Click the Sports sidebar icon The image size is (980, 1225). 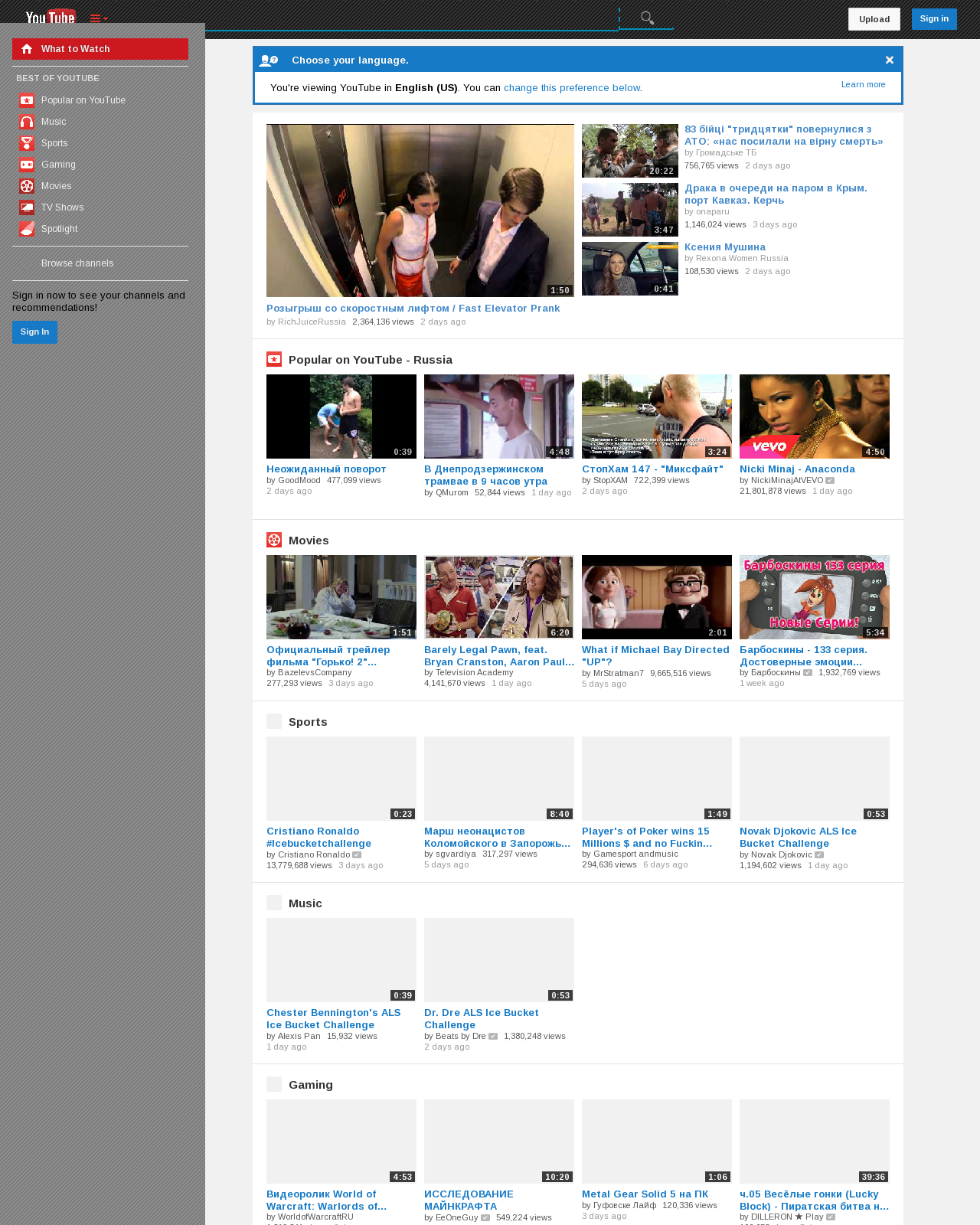27,143
